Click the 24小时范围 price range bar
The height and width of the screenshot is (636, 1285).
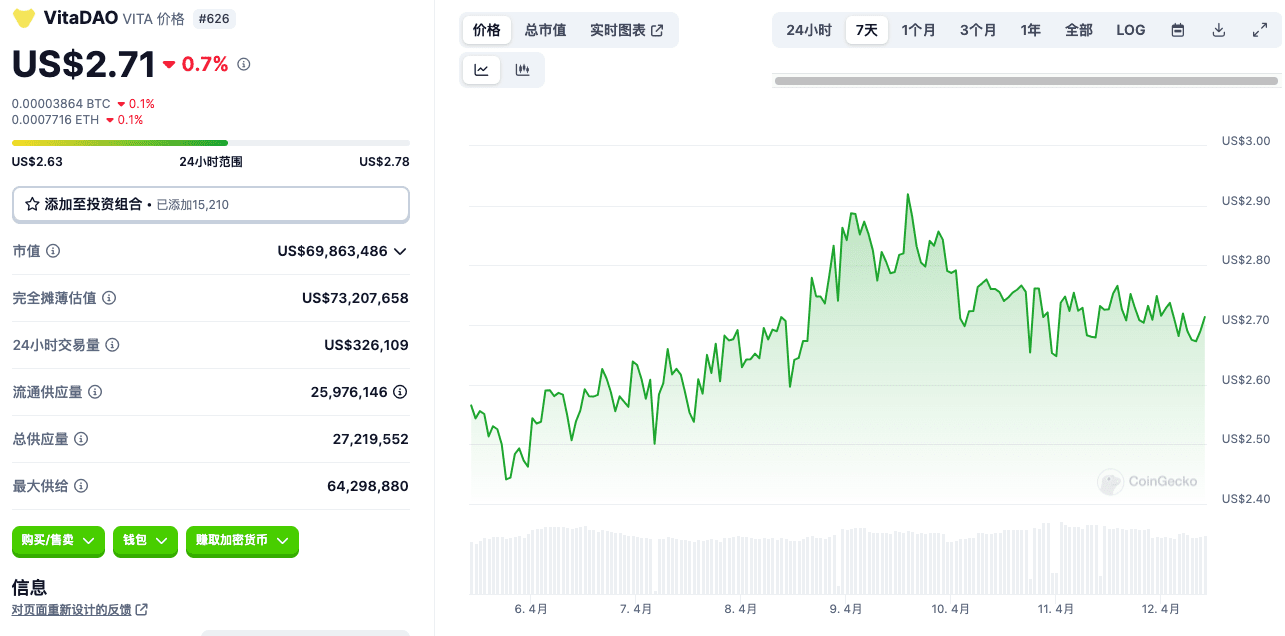(x=210, y=142)
